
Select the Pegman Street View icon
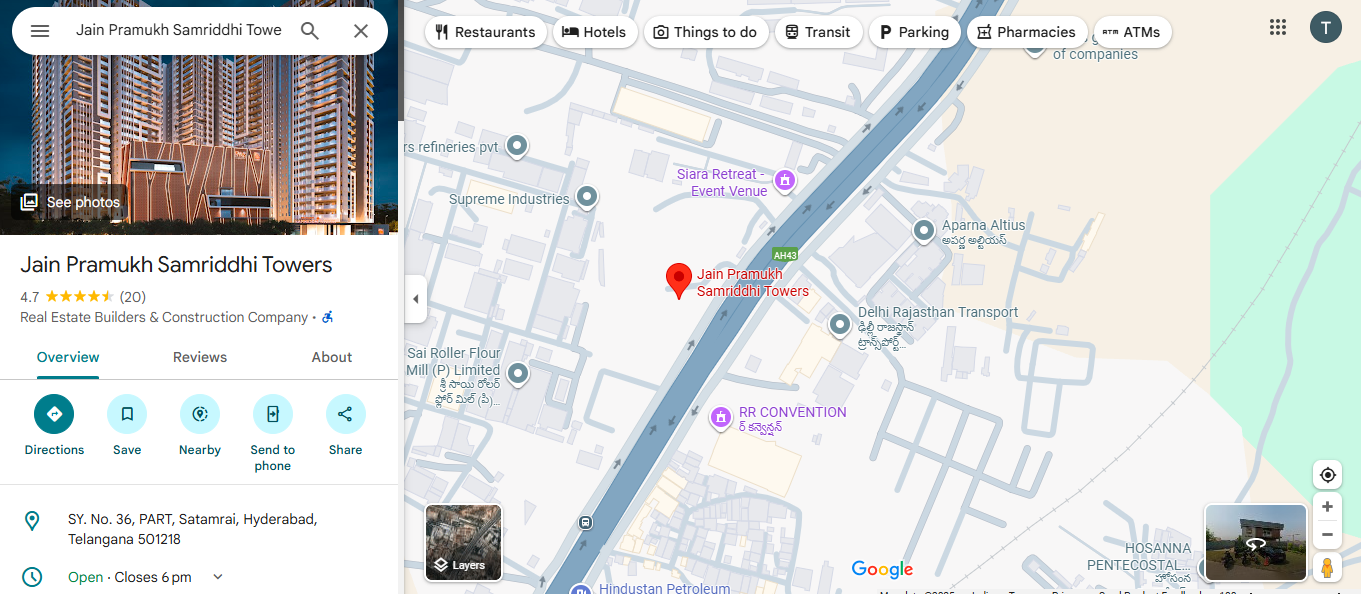pyautogui.click(x=1327, y=568)
